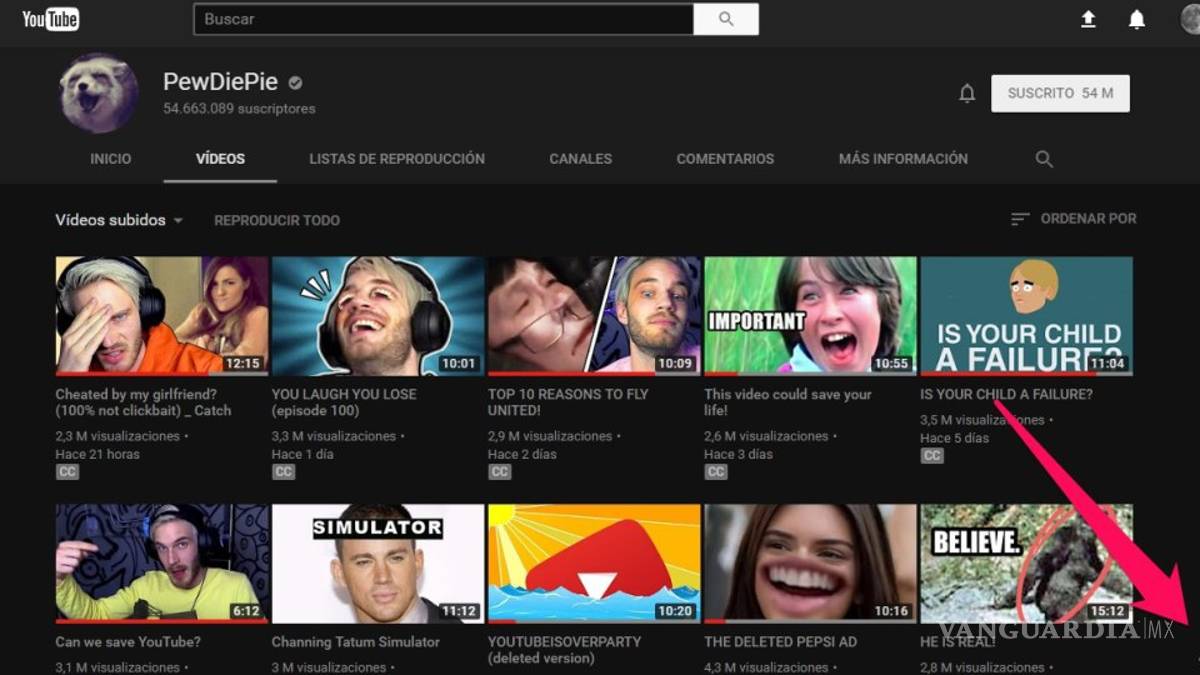Expand the Vídeos subidos dropdown

pyautogui.click(x=119, y=220)
